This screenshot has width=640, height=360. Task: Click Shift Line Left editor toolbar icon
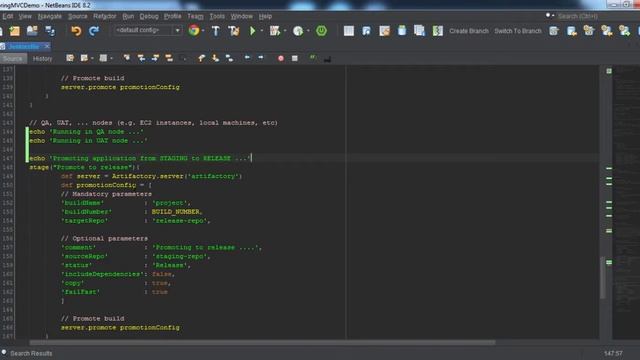(x=247, y=58)
